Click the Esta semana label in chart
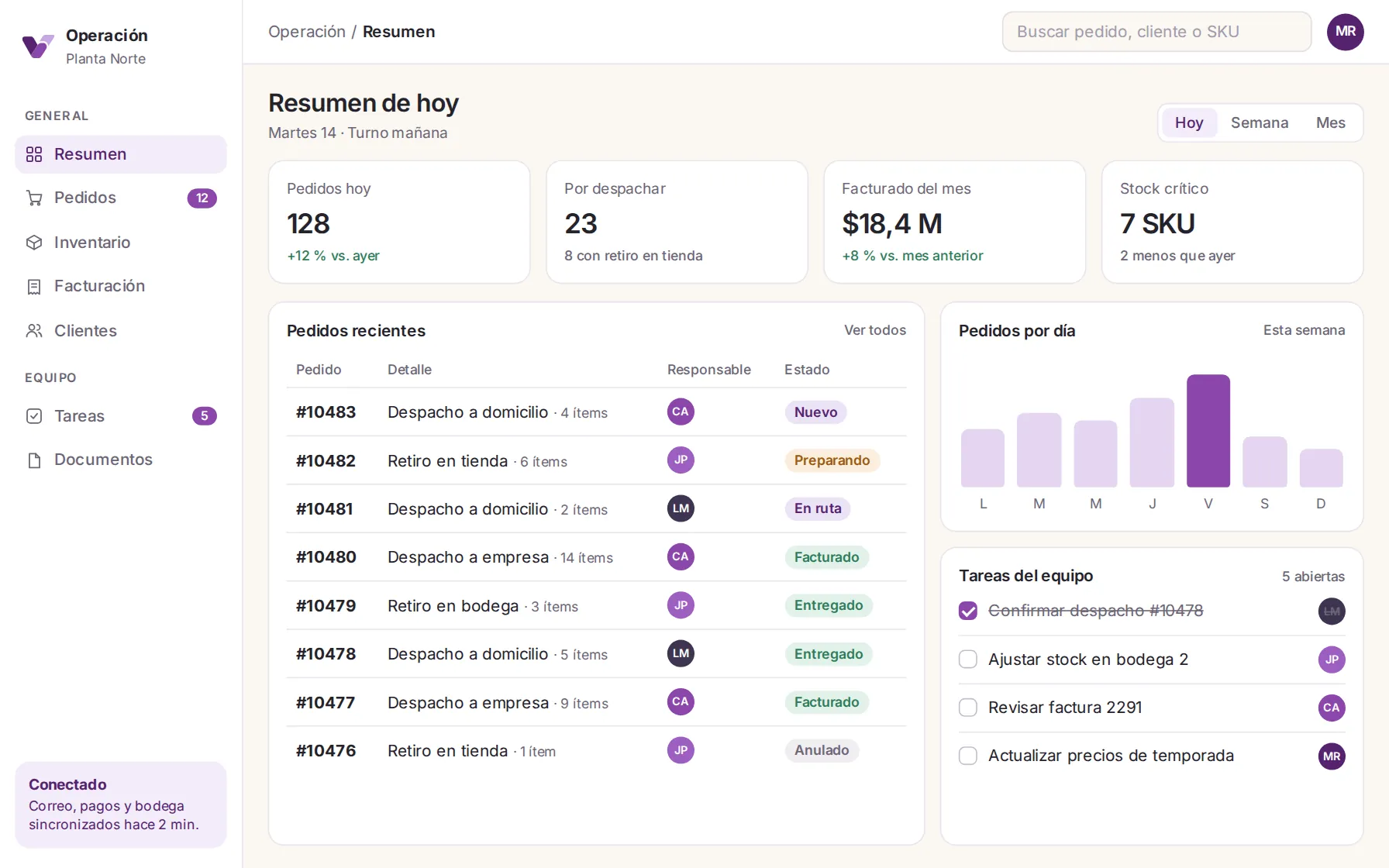 click(x=1304, y=330)
